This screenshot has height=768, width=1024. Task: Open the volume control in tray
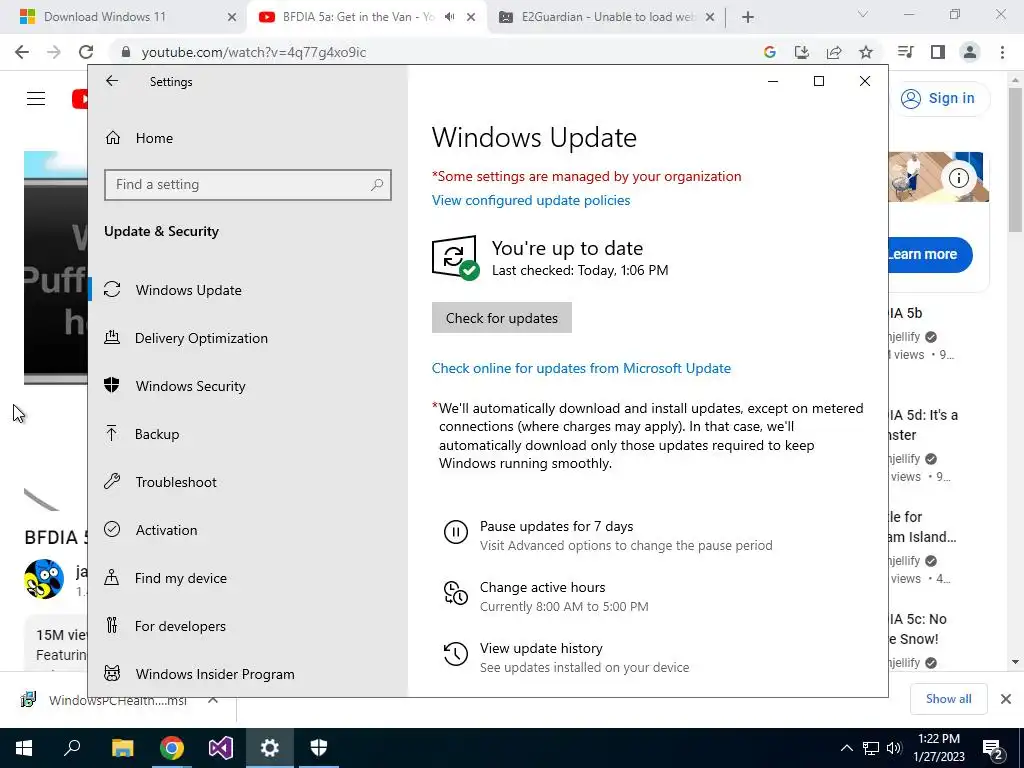tap(895, 748)
